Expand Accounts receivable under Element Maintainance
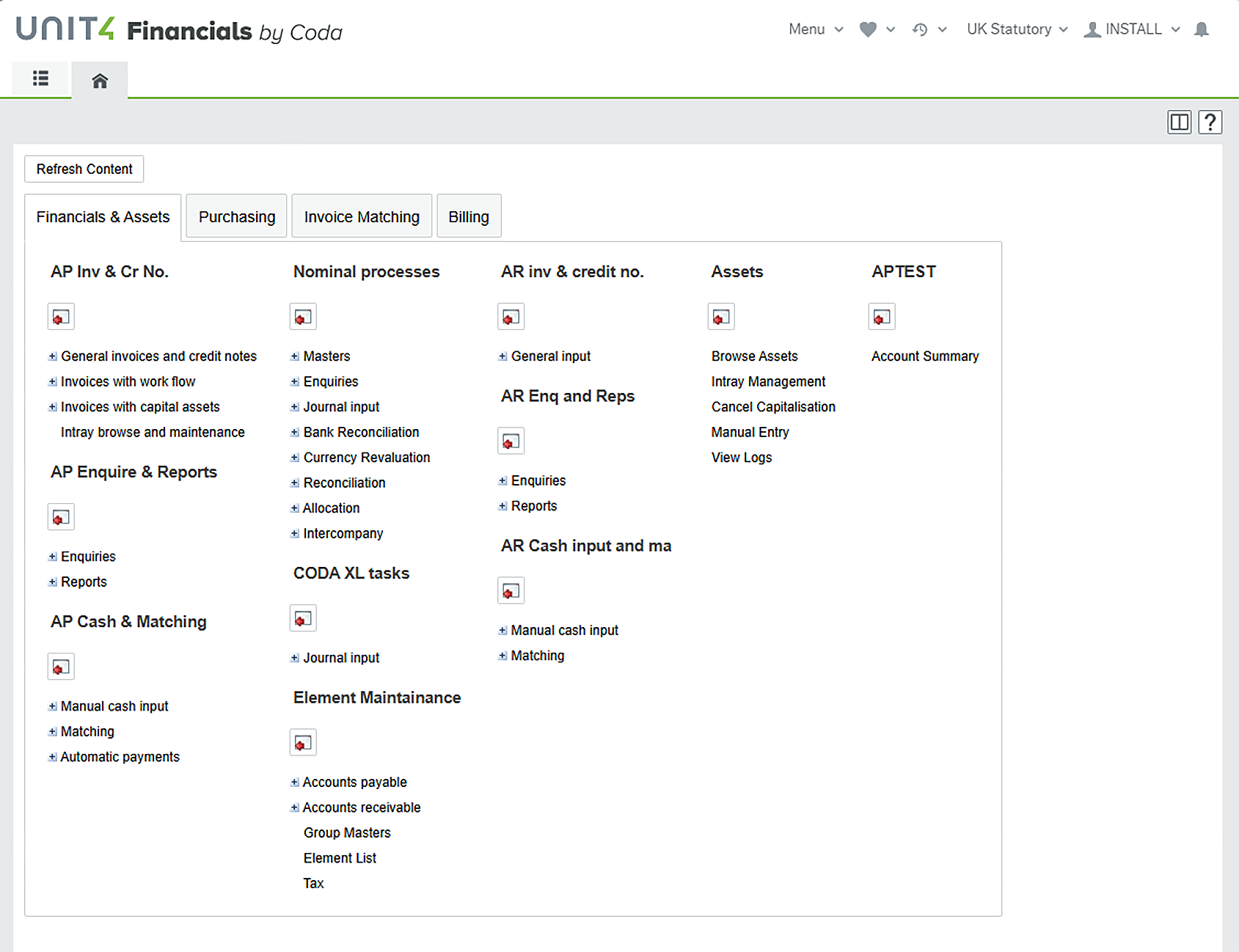Screen dimensions: 1239x952 (294, 807)
